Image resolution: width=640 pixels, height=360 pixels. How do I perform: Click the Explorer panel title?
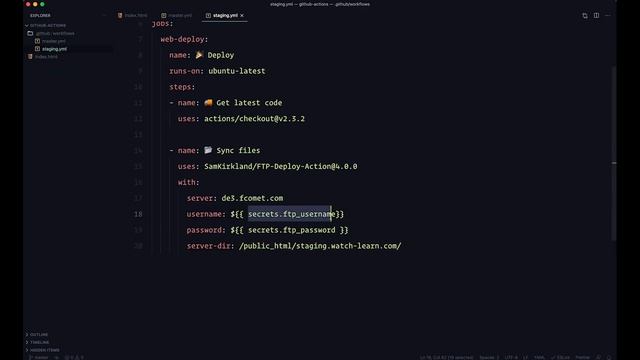point(40,16)
